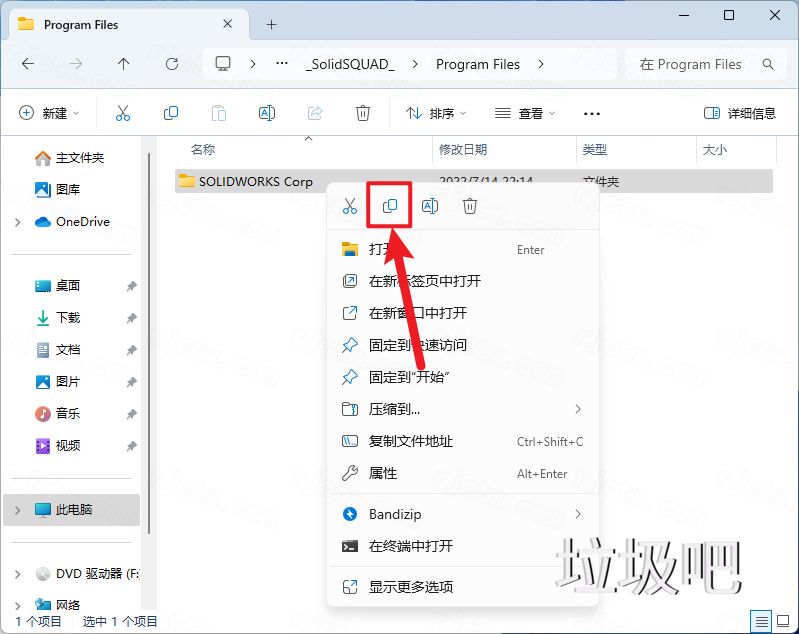
Task: Open chevron after _SolidSQUAD_ breadcrumb
Action: click(415, 64)
